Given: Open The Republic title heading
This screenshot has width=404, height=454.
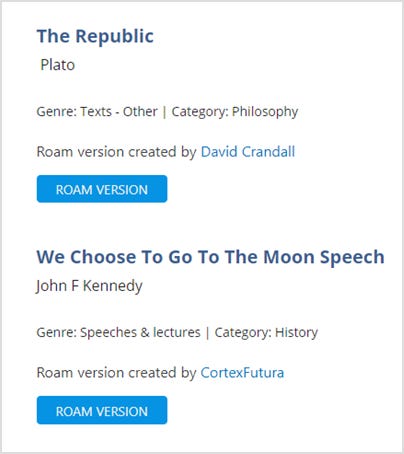Looking at the screenshot, I should pyautogui.click(x=95, y=36).
